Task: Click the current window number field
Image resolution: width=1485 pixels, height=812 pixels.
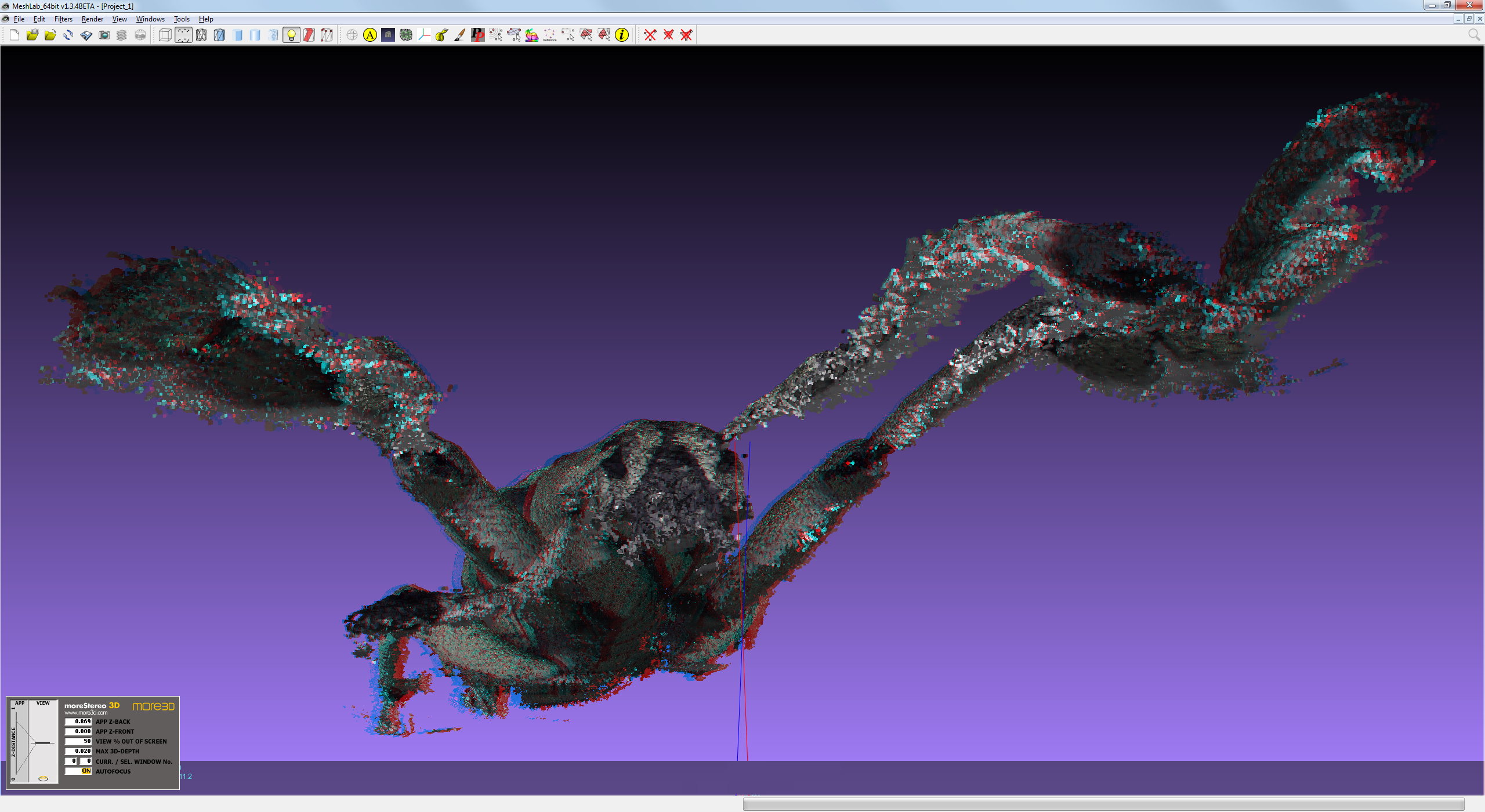Action: [x=71, y=761]
